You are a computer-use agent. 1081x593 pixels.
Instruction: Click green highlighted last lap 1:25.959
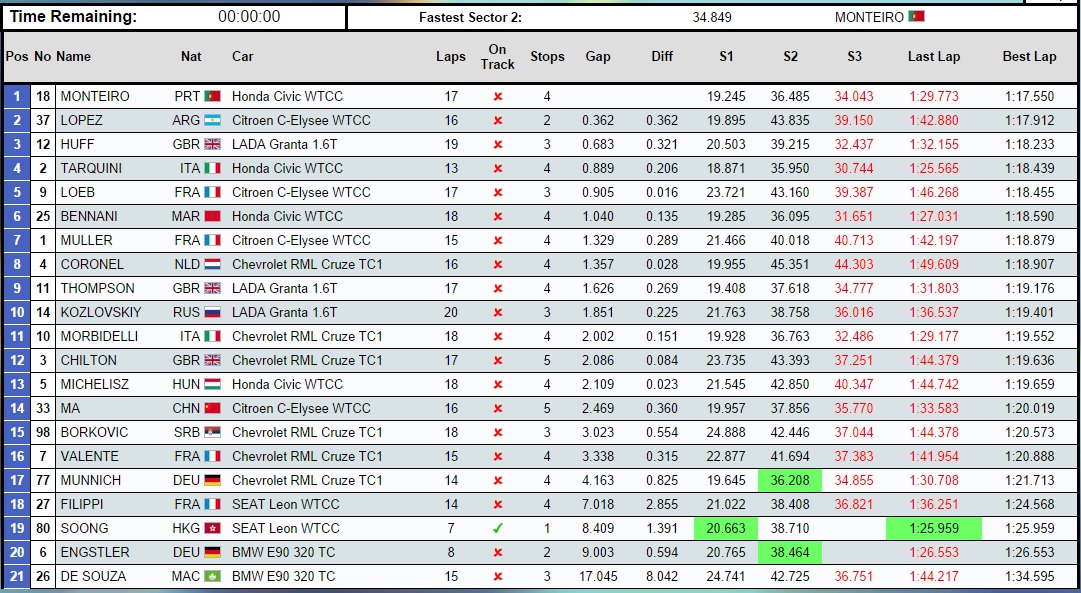pyautogui.click(x=933, y=528)
